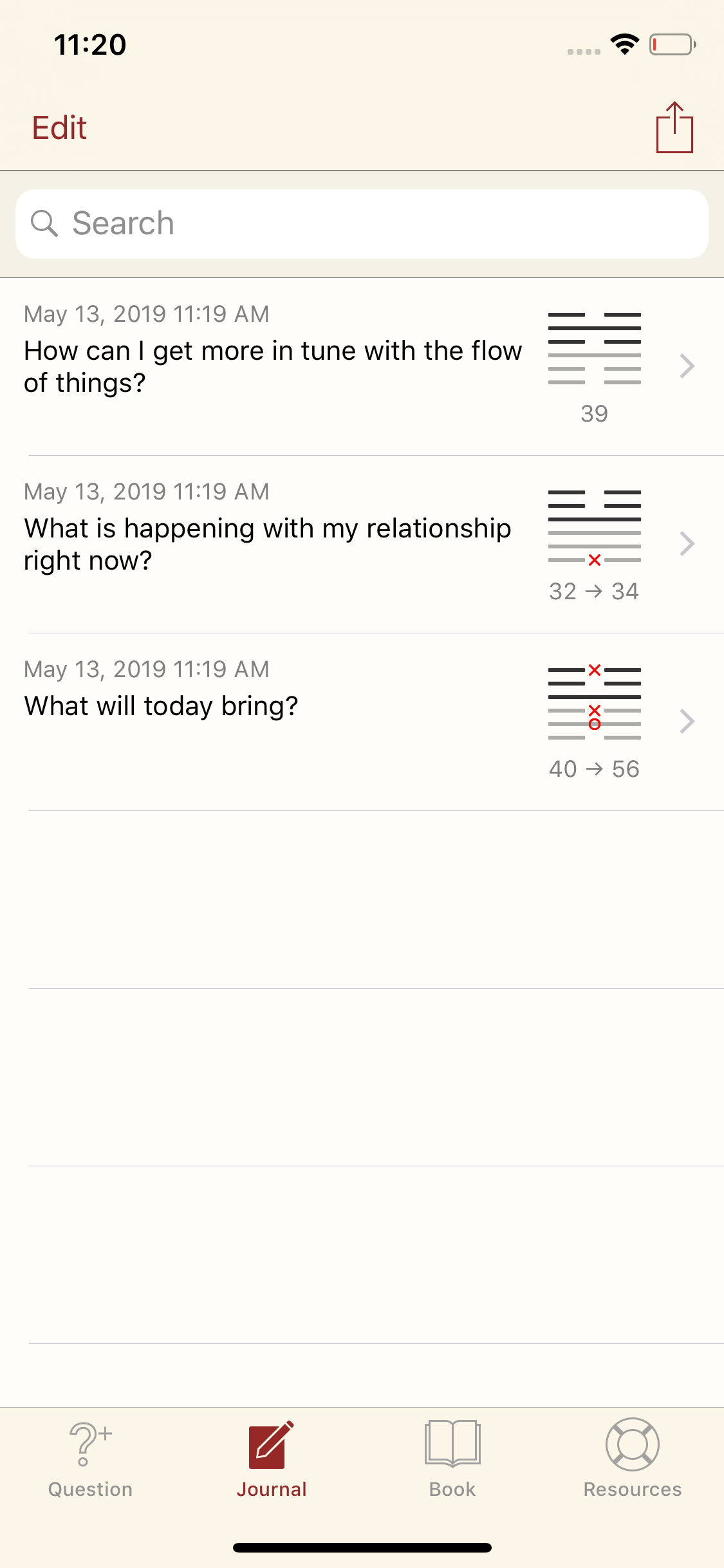Switch to the Resources tab label
724x1568 pixels.
[x=633, y=1489]
